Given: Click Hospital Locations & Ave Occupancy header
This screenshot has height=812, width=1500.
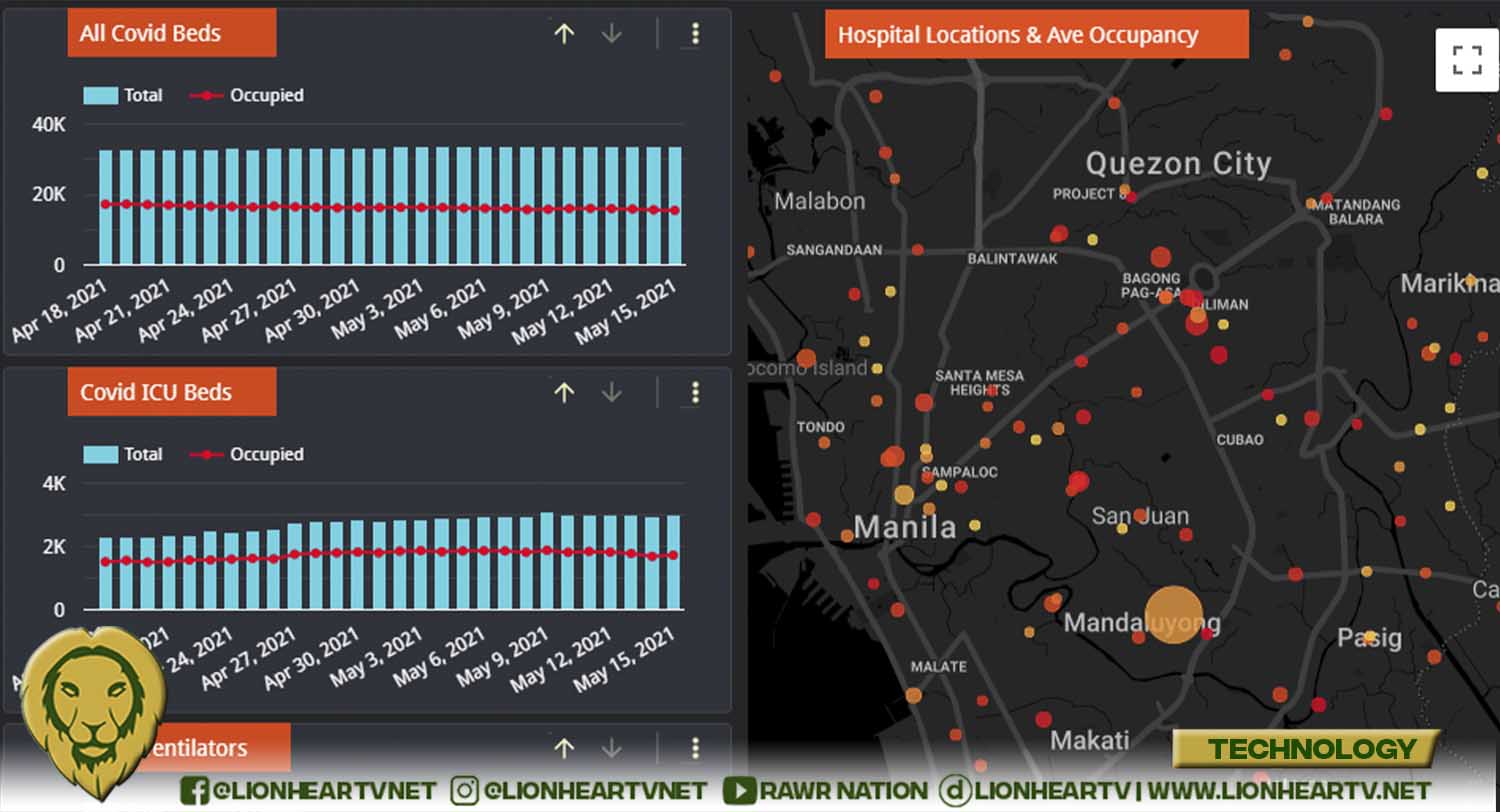Looking at the screenshot, I should tap(1036, 35).
